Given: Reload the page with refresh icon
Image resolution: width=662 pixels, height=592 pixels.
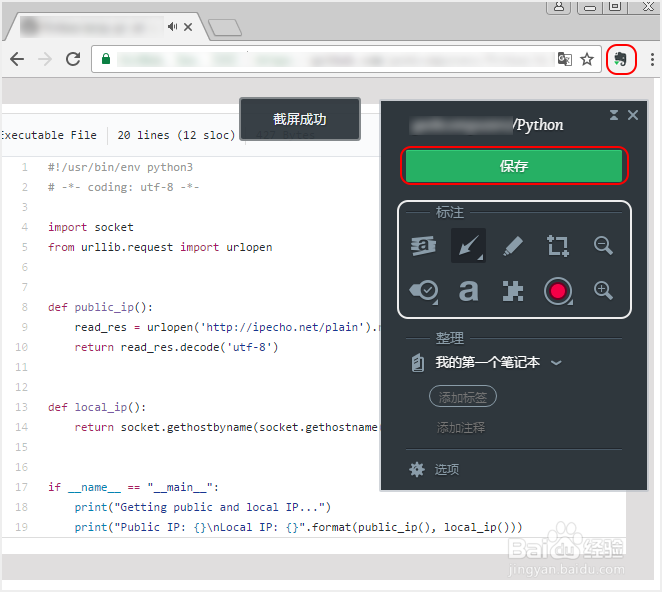Looking at the screenshot, I should [x=73, y=59].
